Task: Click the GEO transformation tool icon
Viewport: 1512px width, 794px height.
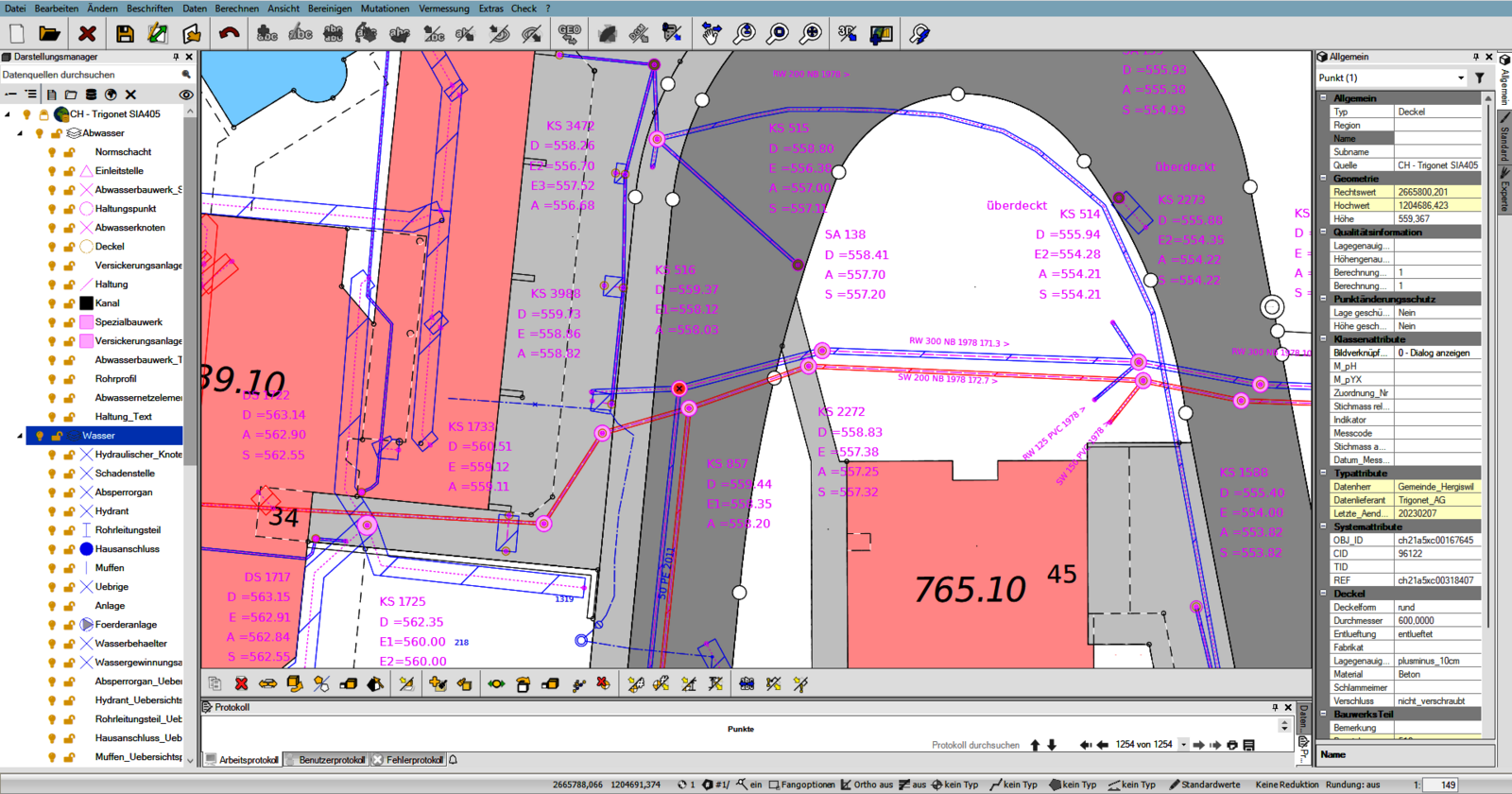Action: [x=569, y=34]
